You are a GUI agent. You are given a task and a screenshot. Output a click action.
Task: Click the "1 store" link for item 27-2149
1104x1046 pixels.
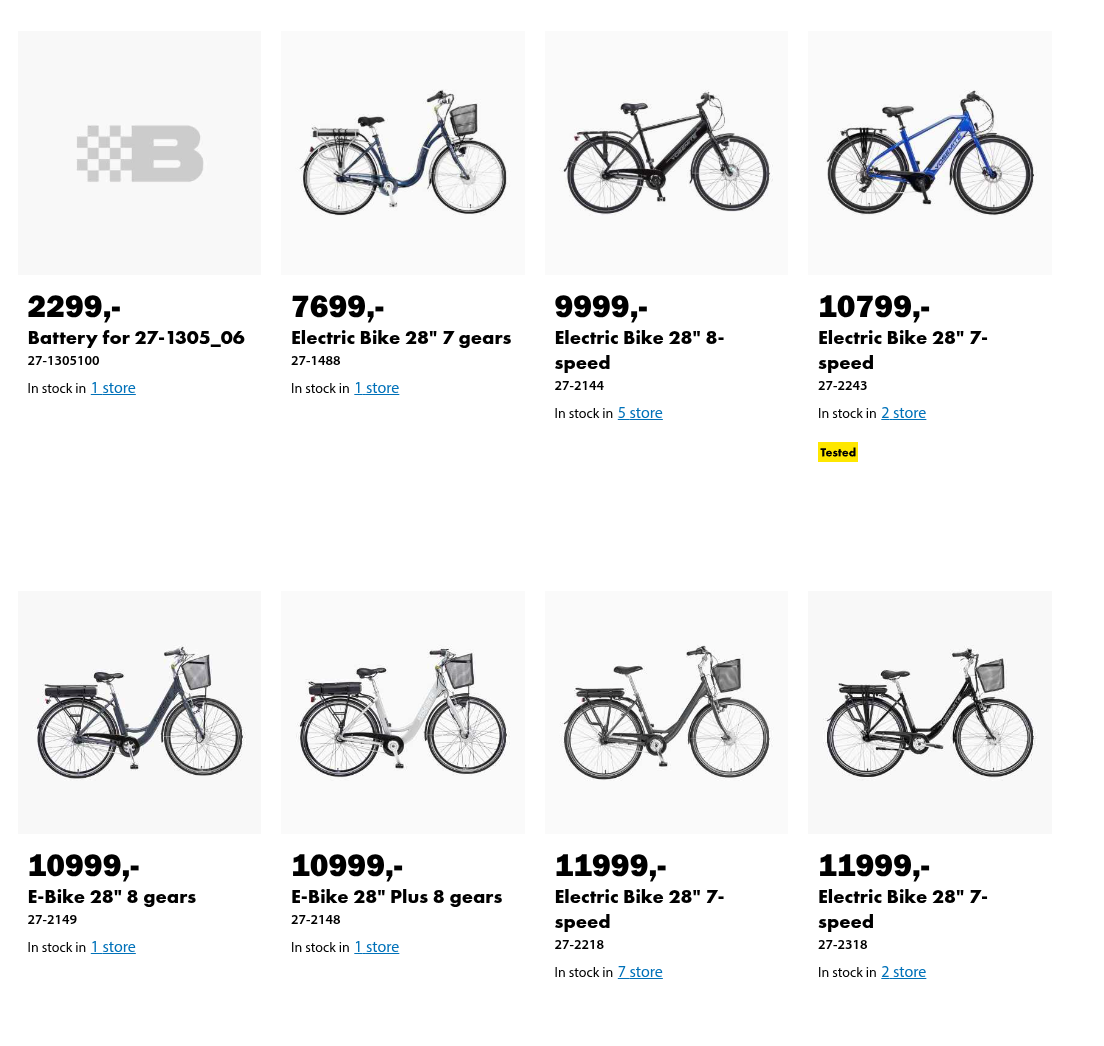point(113,947)
